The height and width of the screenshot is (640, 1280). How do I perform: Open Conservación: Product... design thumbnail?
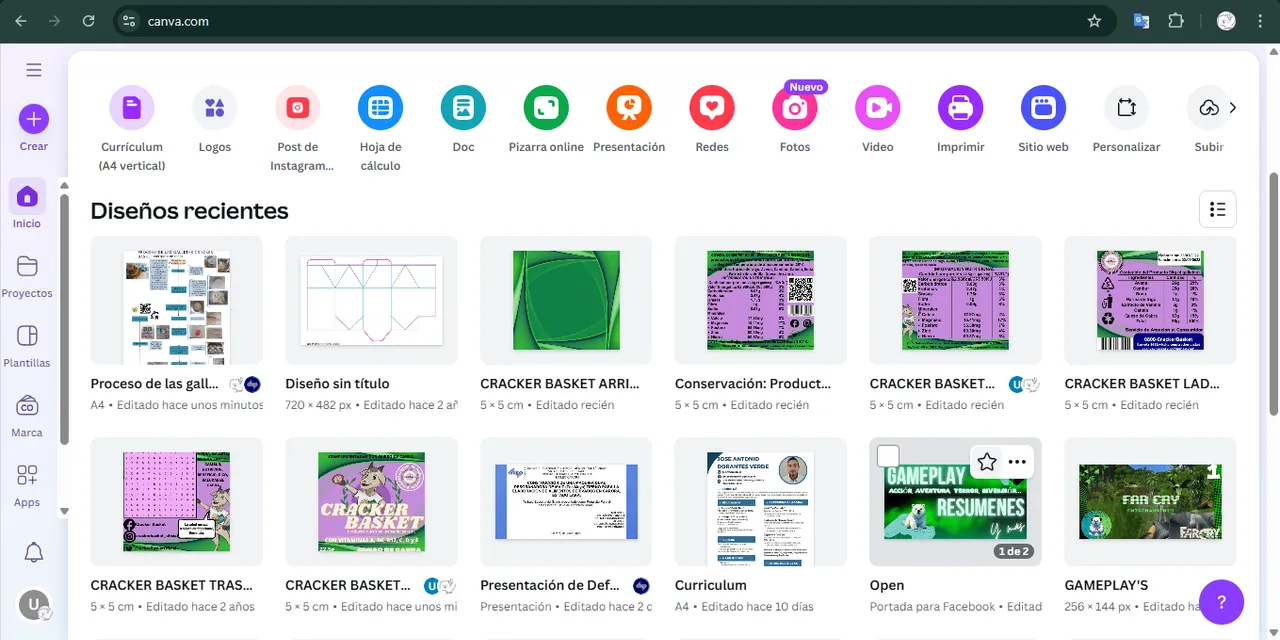(761, 300)
